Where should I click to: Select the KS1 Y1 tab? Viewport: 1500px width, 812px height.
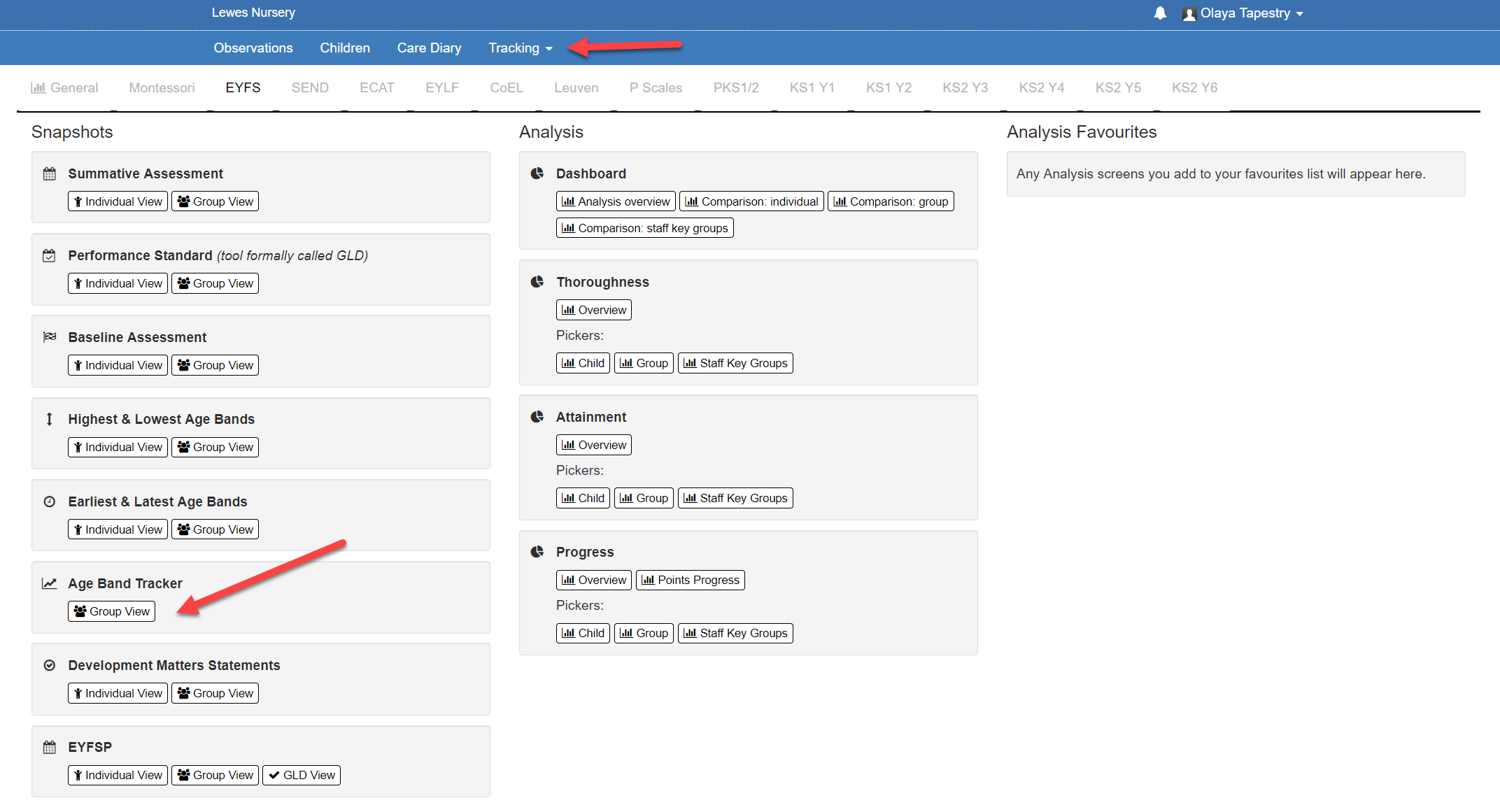[x=812, y=88]
